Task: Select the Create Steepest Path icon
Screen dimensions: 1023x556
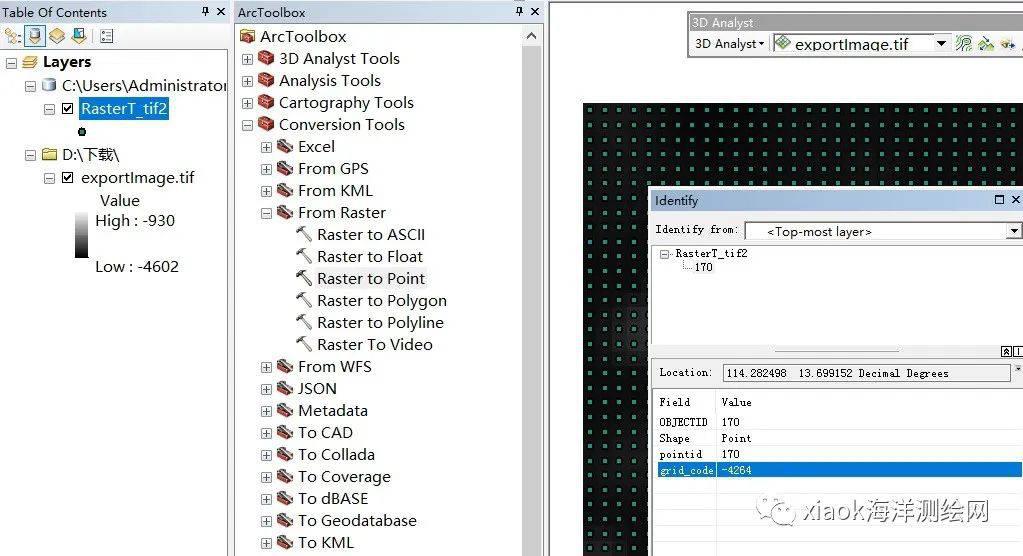Action: pyautogui.click(x=986, y=44)
